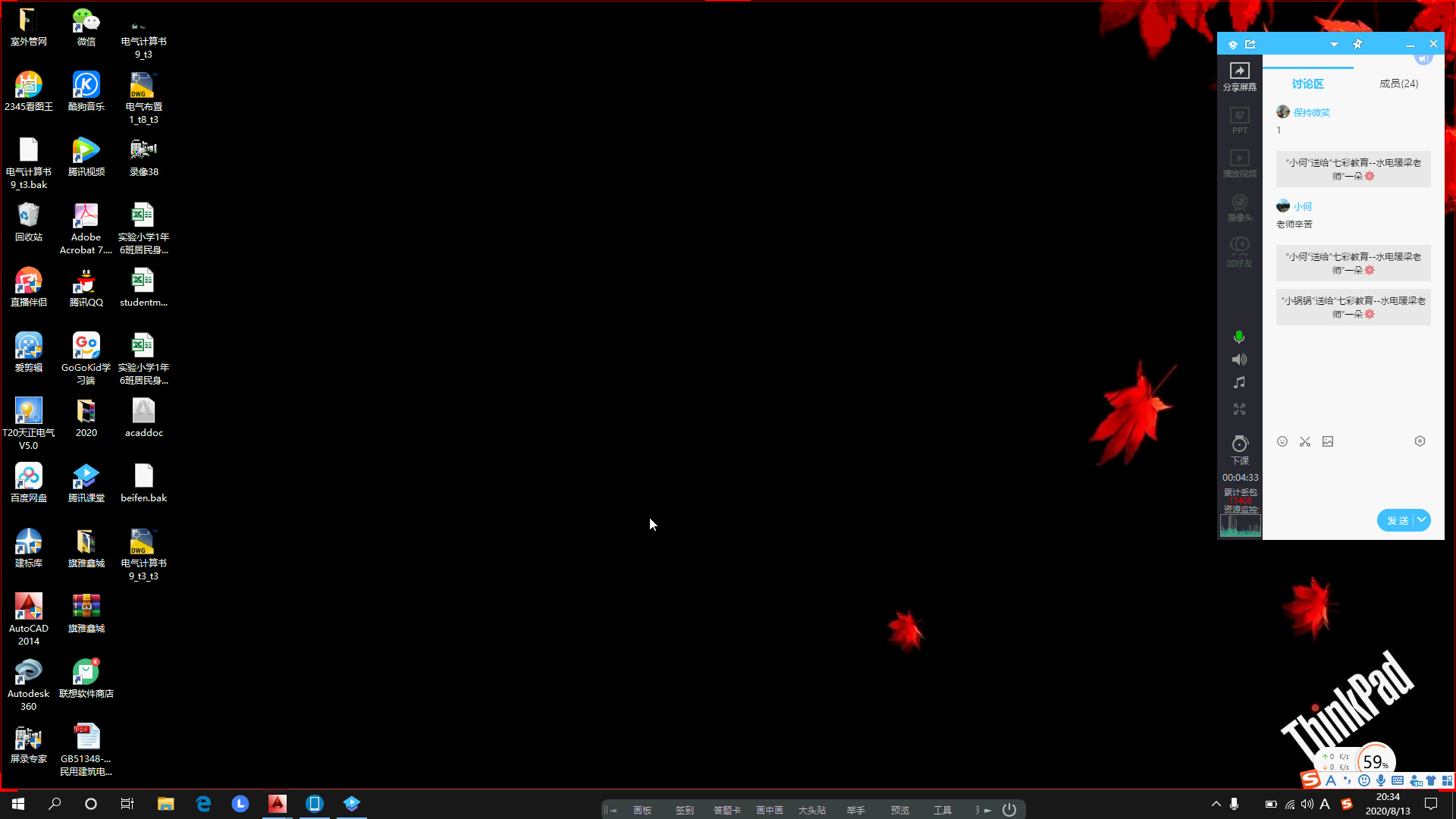Click the 画板 drawing board toolbar item
Image resolution: width=1456 pixels, height=819 pixels.
pos(642,810)
